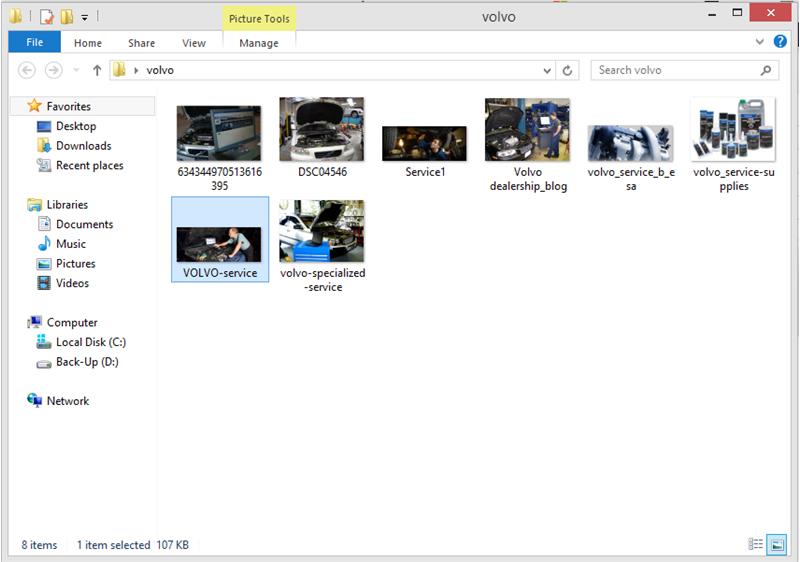800x562 pixels.
Task: Click the Picture Tools contextual tab header
Action: tap(259, 19)
